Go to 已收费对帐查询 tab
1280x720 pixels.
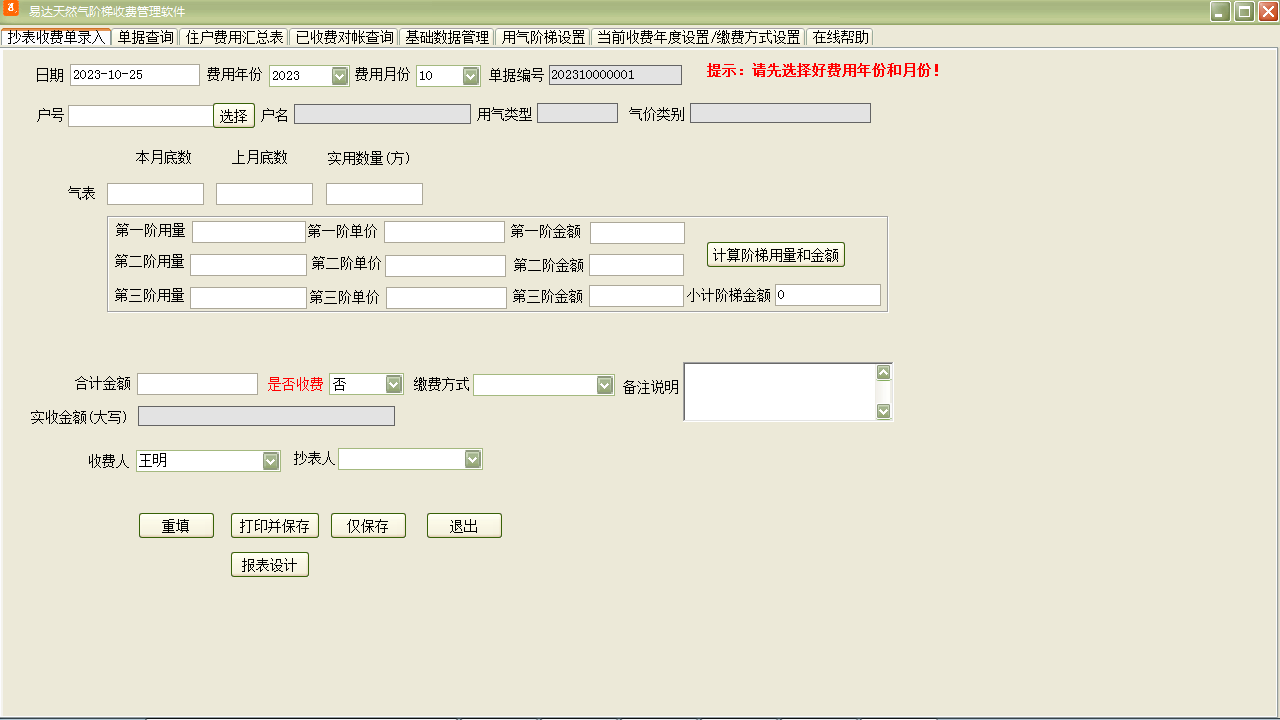344,37
